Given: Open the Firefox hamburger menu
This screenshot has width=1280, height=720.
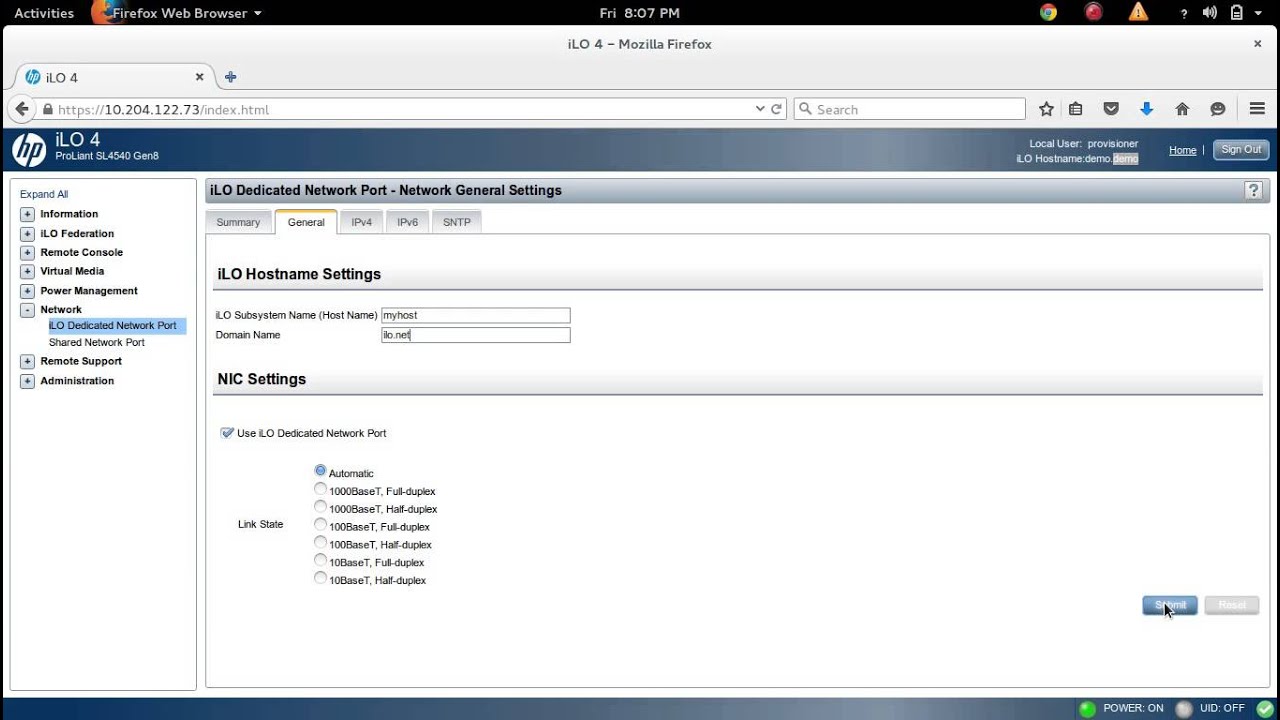Looking at the screenshot, I should [x=1257, y=109].
